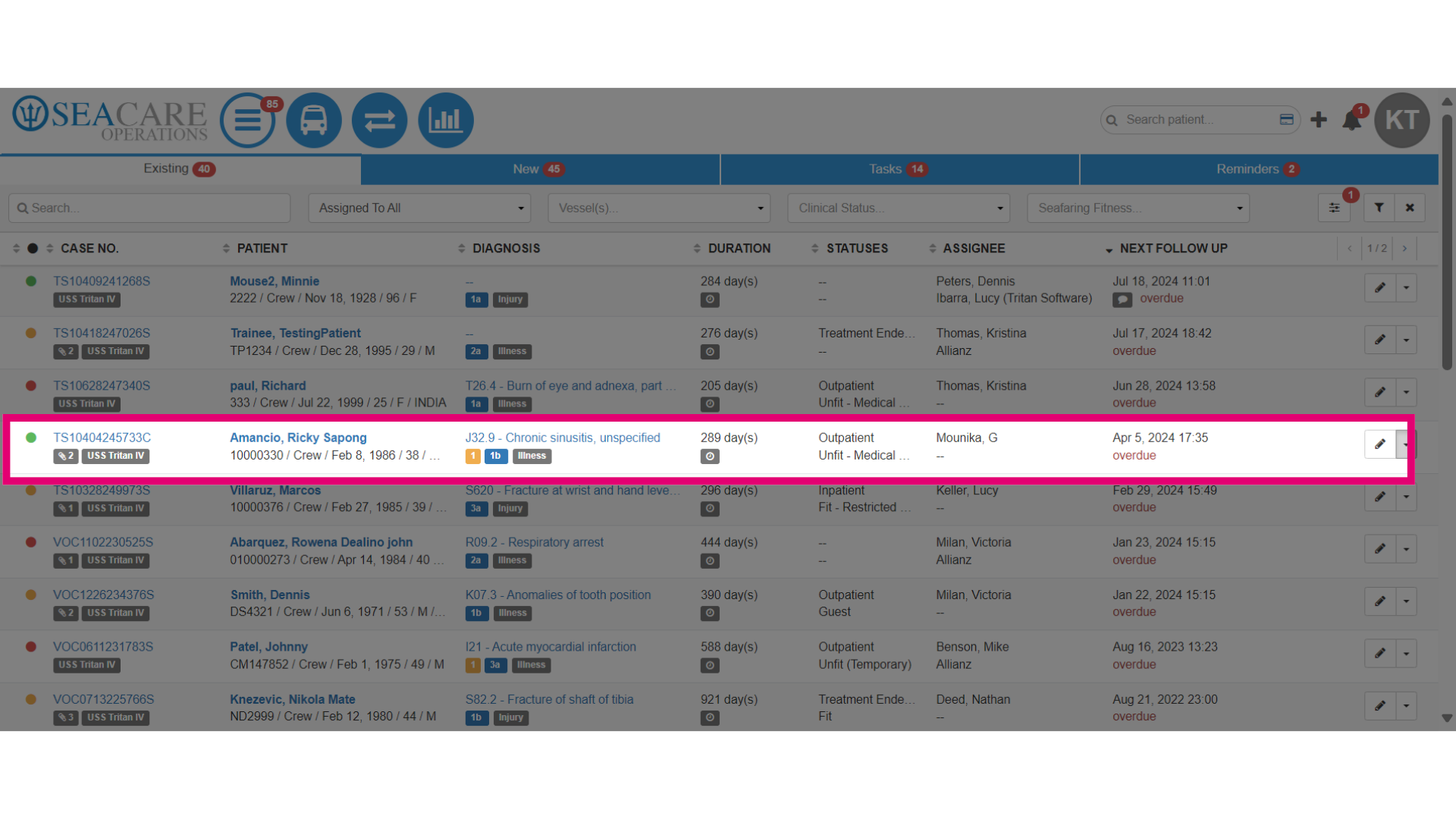This screenshot has height=819, width=1456.
Task: Open the KT user avatar menu
Action: (1402, 120)
